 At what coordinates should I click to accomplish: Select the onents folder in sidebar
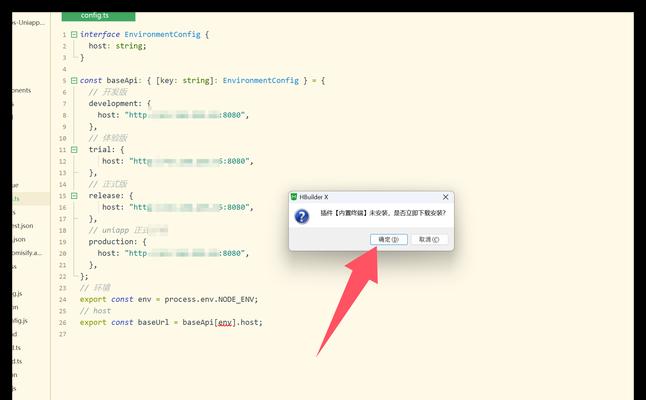tap(21, 90)
